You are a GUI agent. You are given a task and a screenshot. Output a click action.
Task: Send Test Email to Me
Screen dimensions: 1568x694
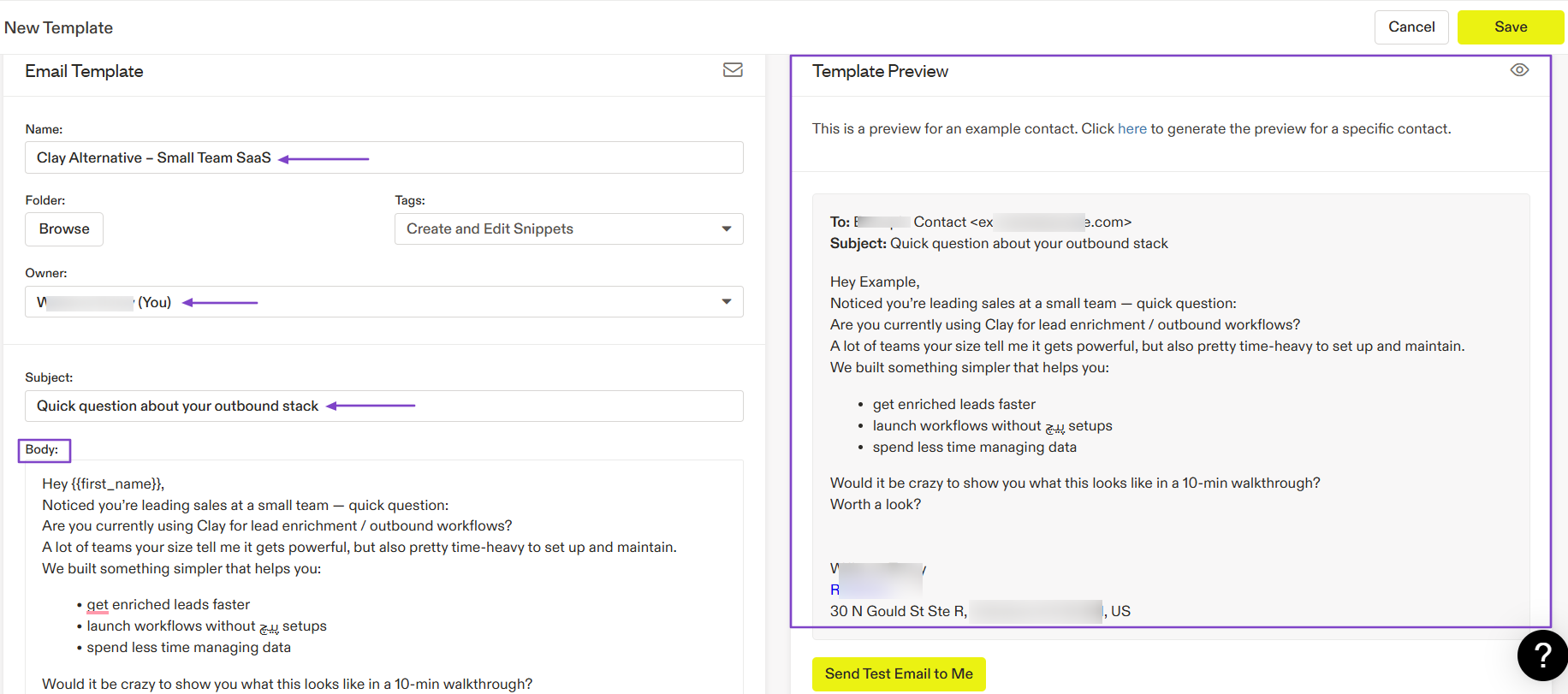click(899, 674)
